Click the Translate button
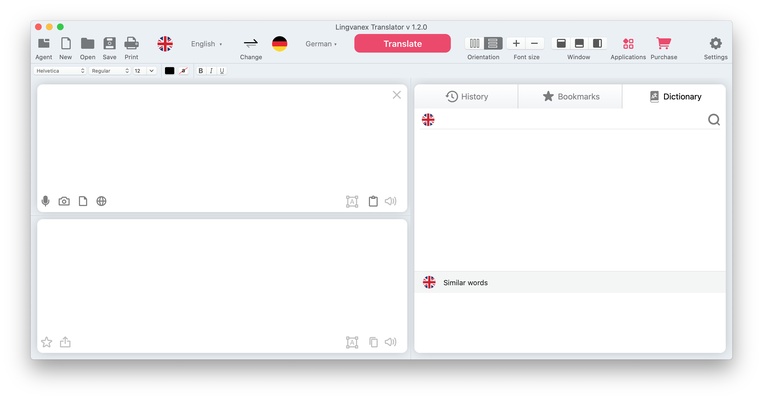Screen dimensions: 763x400 (402, 43)
